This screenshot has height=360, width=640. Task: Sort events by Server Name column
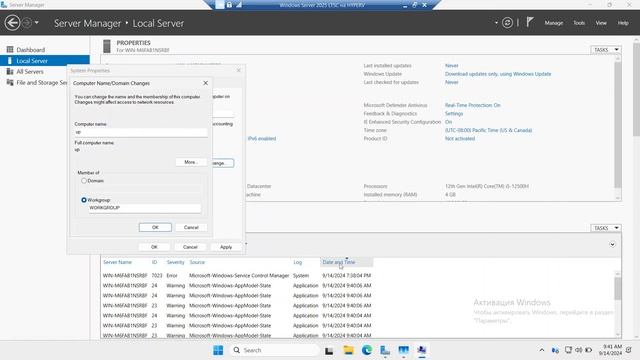click(117, 262)
